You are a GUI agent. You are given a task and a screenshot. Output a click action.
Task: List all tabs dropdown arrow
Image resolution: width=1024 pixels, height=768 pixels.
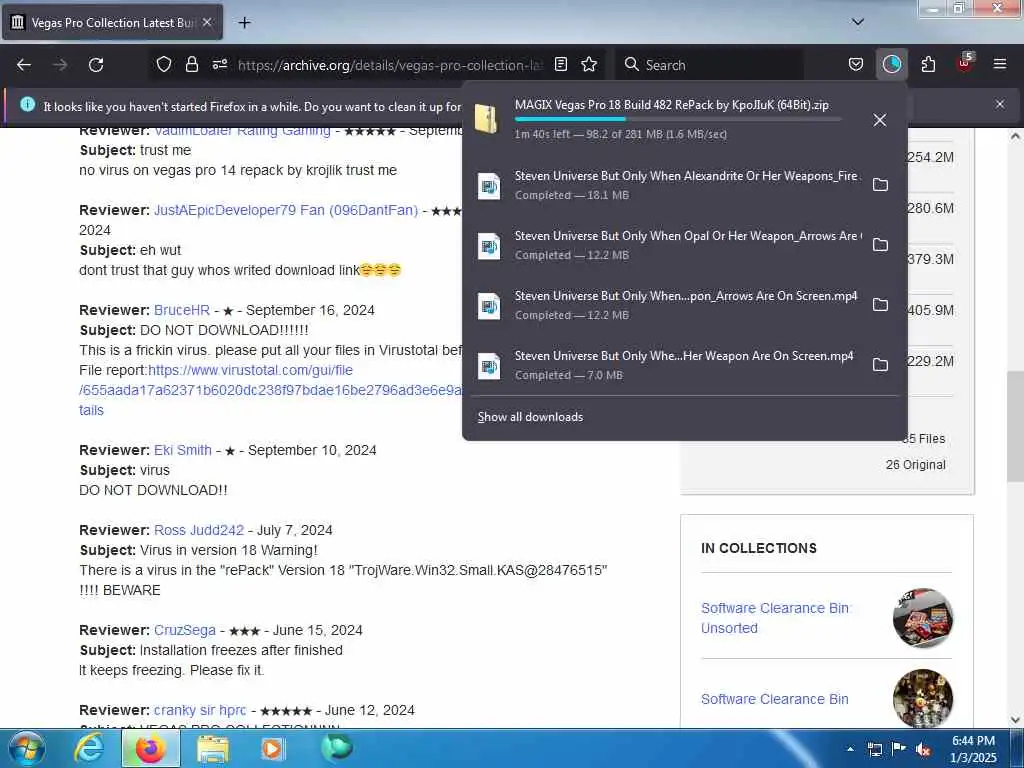[858, 22]
